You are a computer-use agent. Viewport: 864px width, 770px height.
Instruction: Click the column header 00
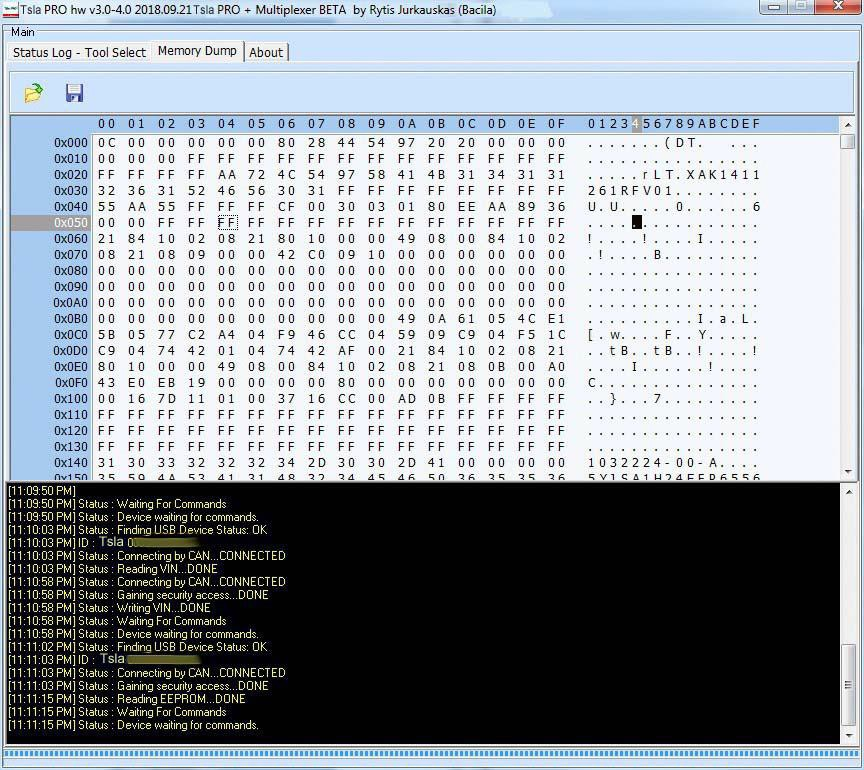tap(107, 124)
